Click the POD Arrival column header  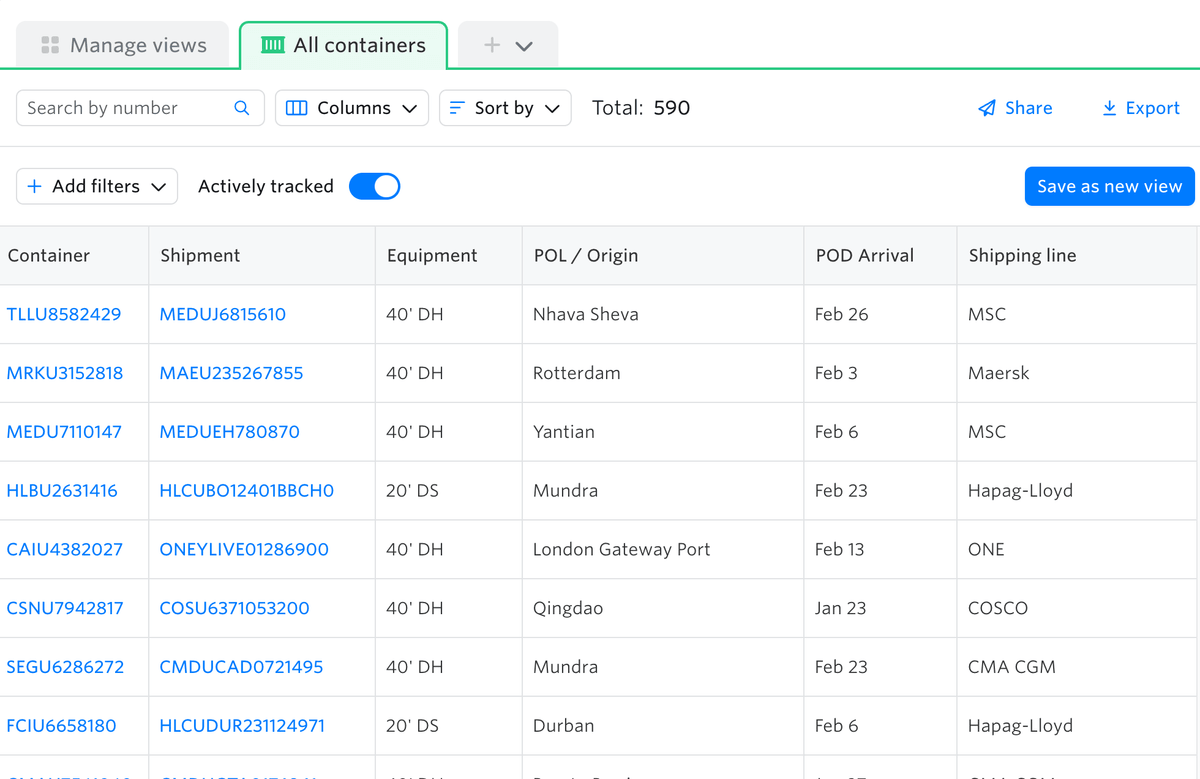865,255
